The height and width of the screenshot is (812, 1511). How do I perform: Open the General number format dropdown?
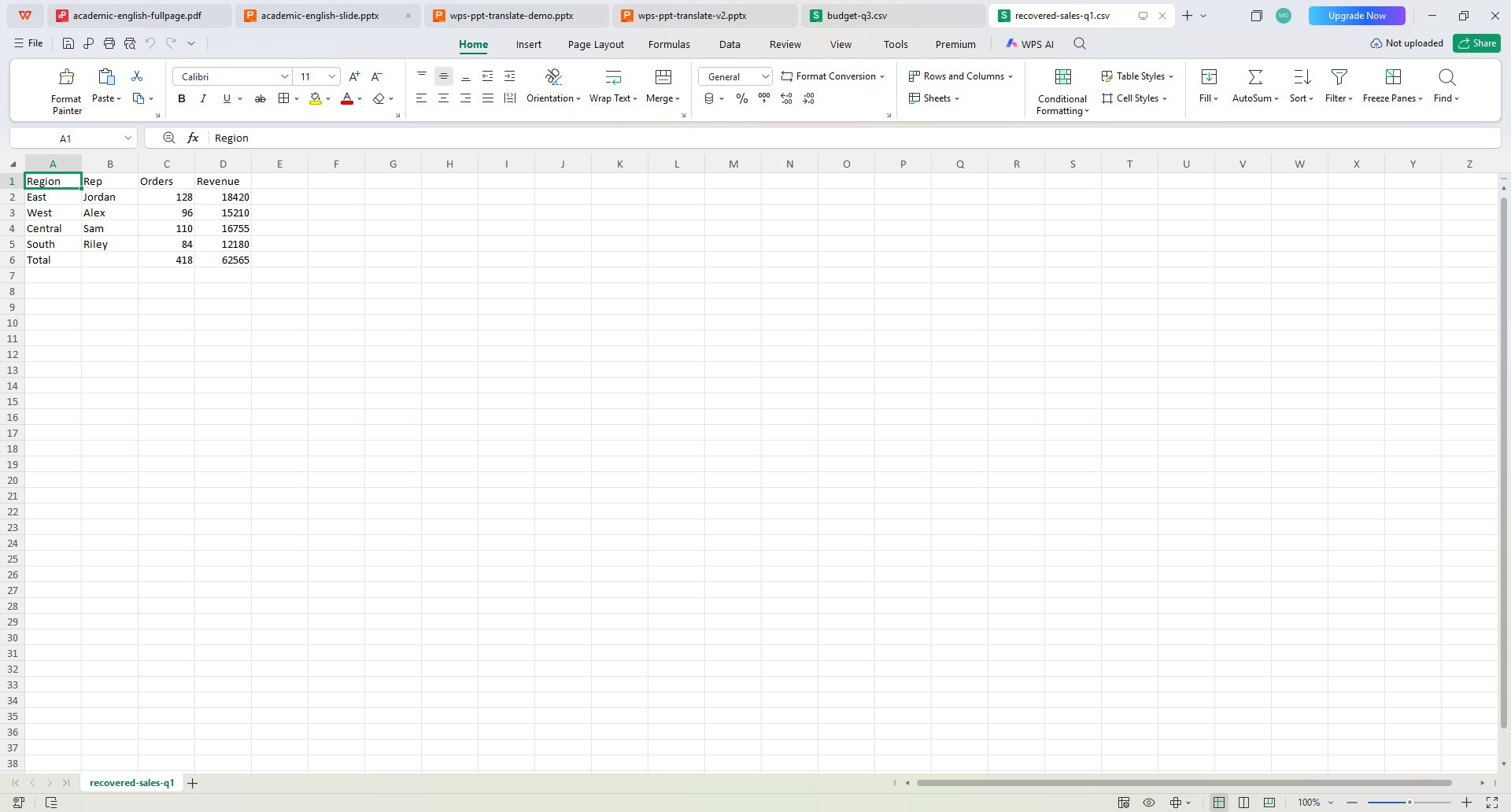coord(765,76)
